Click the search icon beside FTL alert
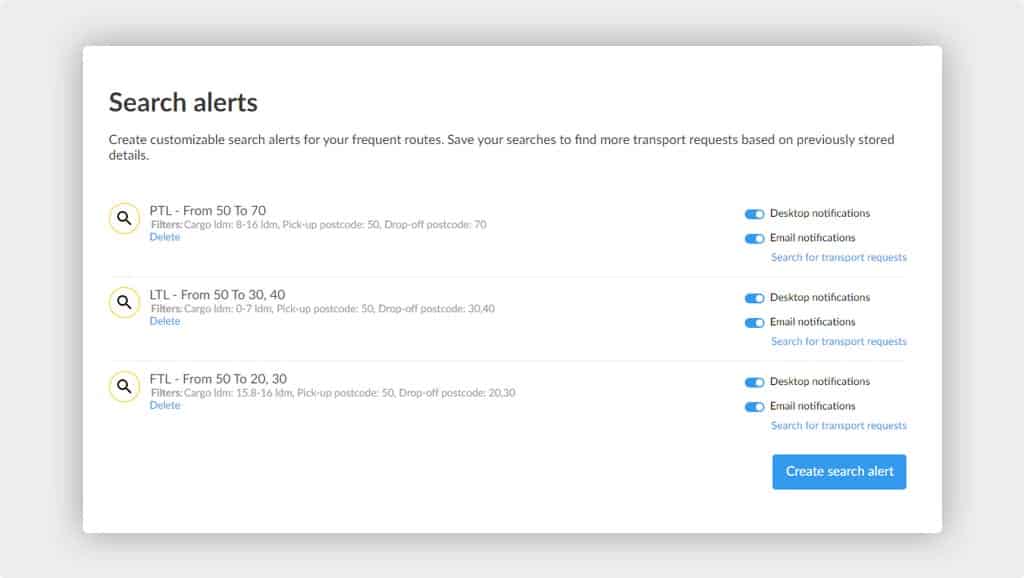Screen dimensions: 1024x578 click(124, 387)
